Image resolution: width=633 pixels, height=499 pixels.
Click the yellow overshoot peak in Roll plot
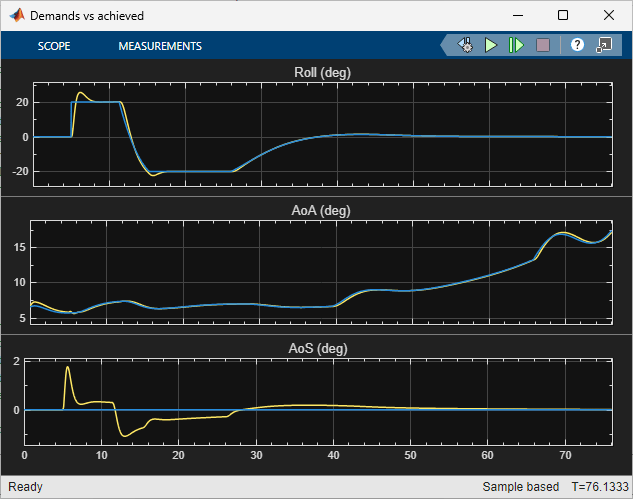[x=81, y=93]
